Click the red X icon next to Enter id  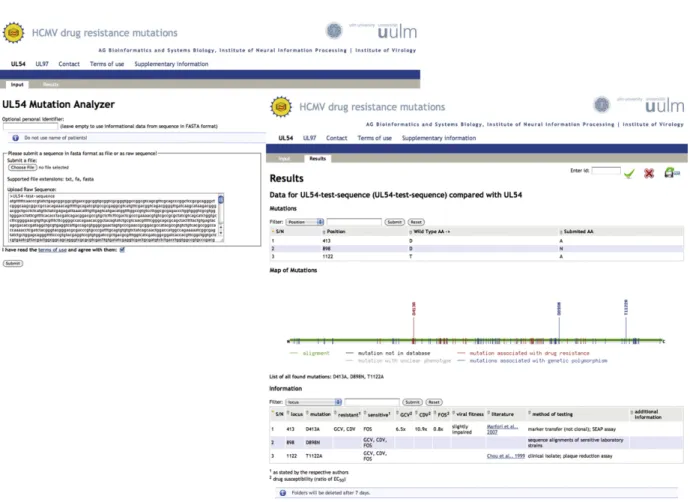click(x=649, y=173)
